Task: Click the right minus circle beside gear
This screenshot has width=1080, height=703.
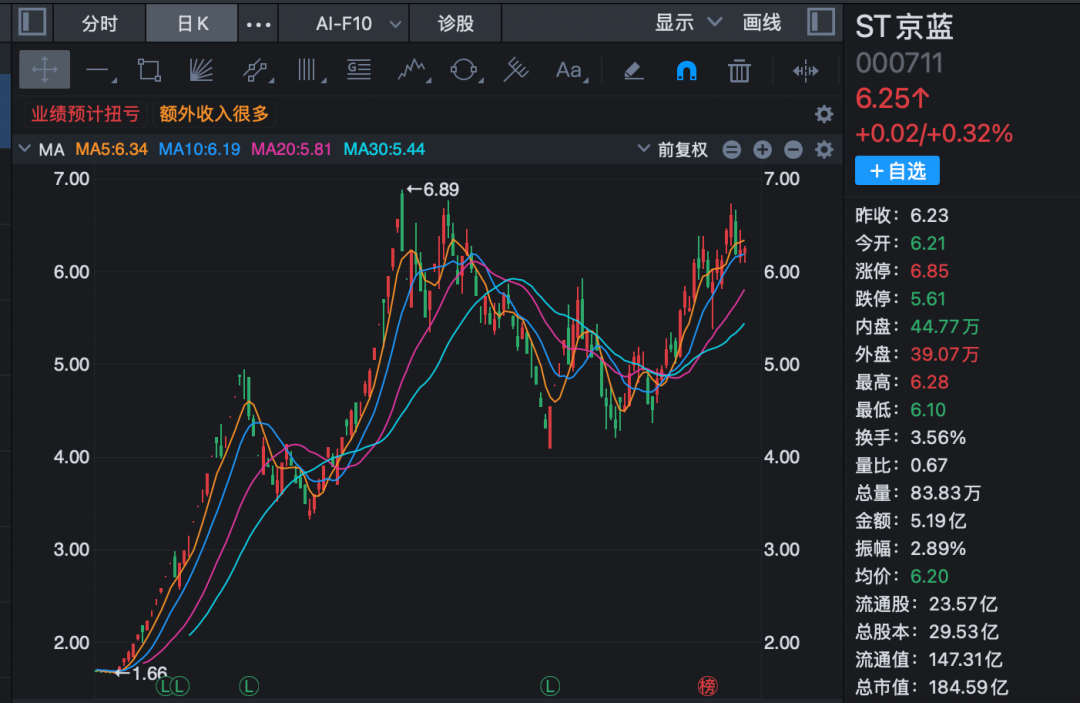Action: point(793,149)
